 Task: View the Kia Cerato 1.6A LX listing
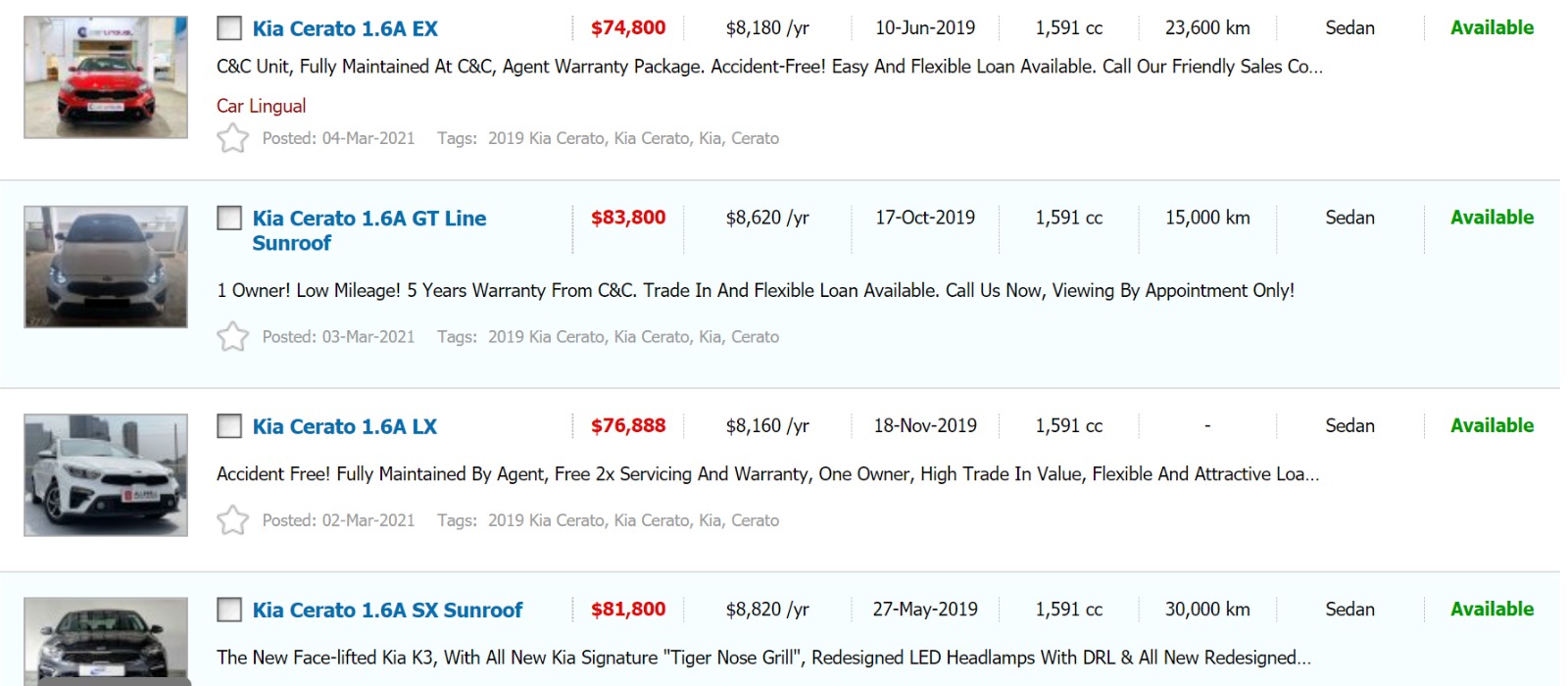click(x=344, y=426)
